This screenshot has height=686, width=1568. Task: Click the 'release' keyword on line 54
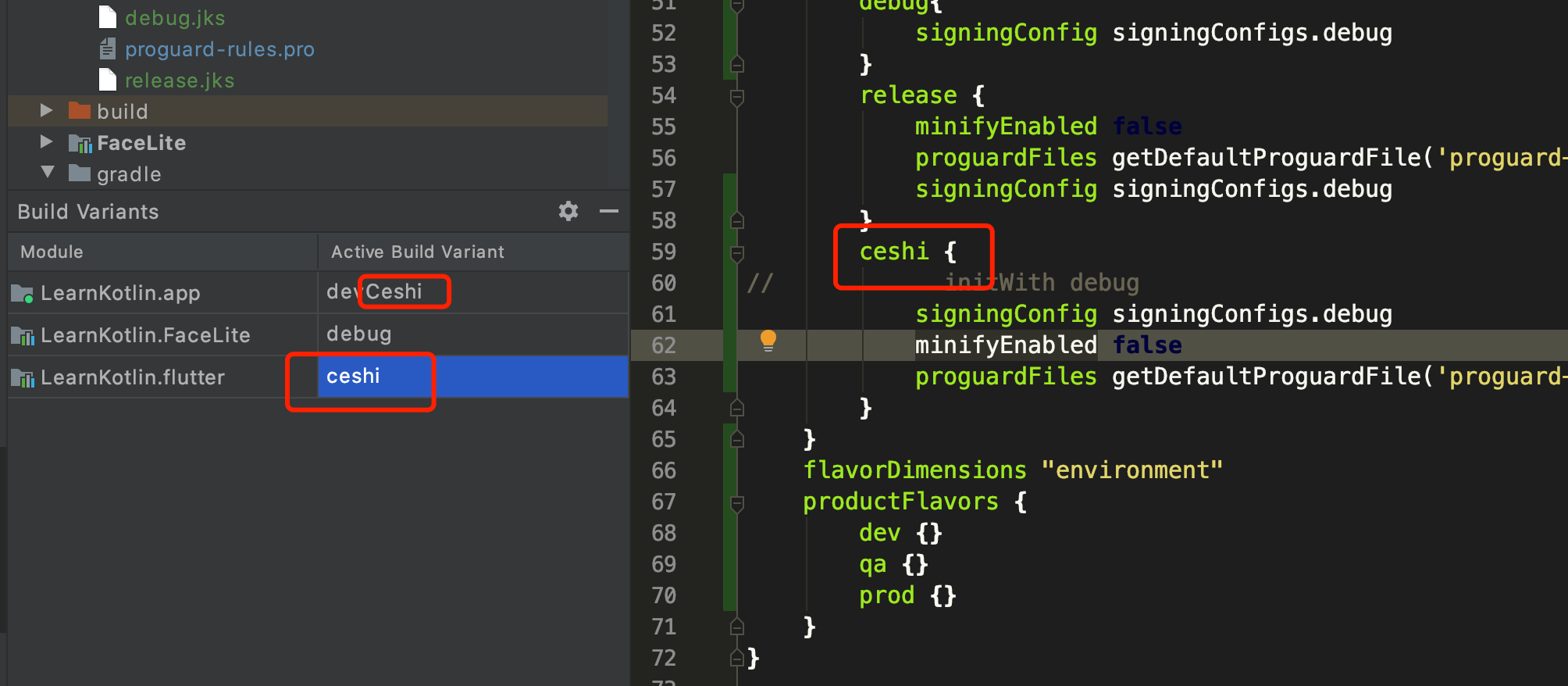coord(908,95)
